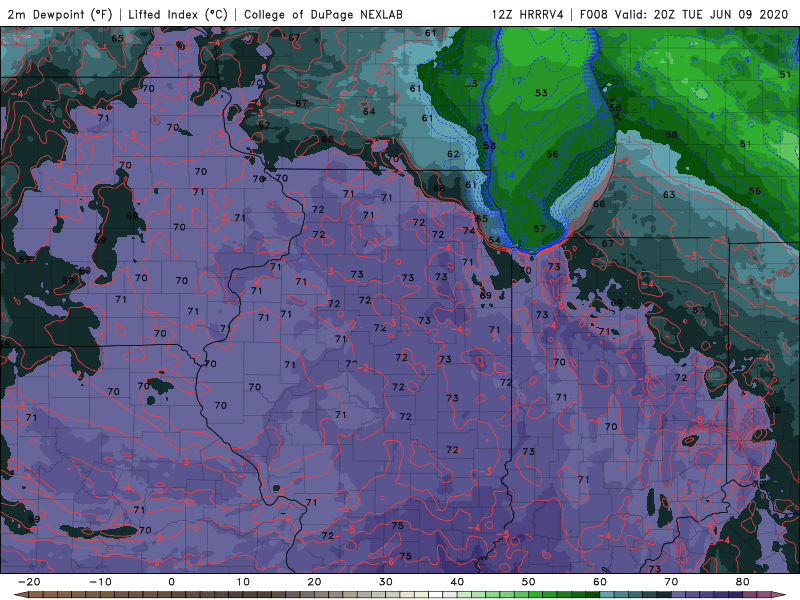
Task: Click the 'Lifted Index (°C)' title text
Action: coord(178,14)
